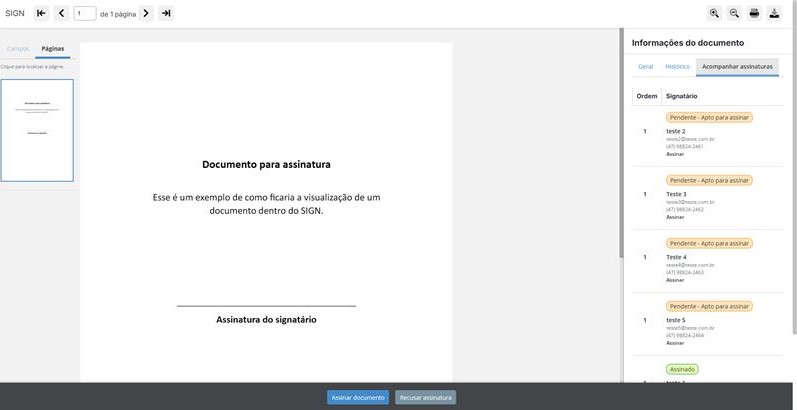Screen dimensions: 797x410
Task: Print the document
Action: pos(754,13)
